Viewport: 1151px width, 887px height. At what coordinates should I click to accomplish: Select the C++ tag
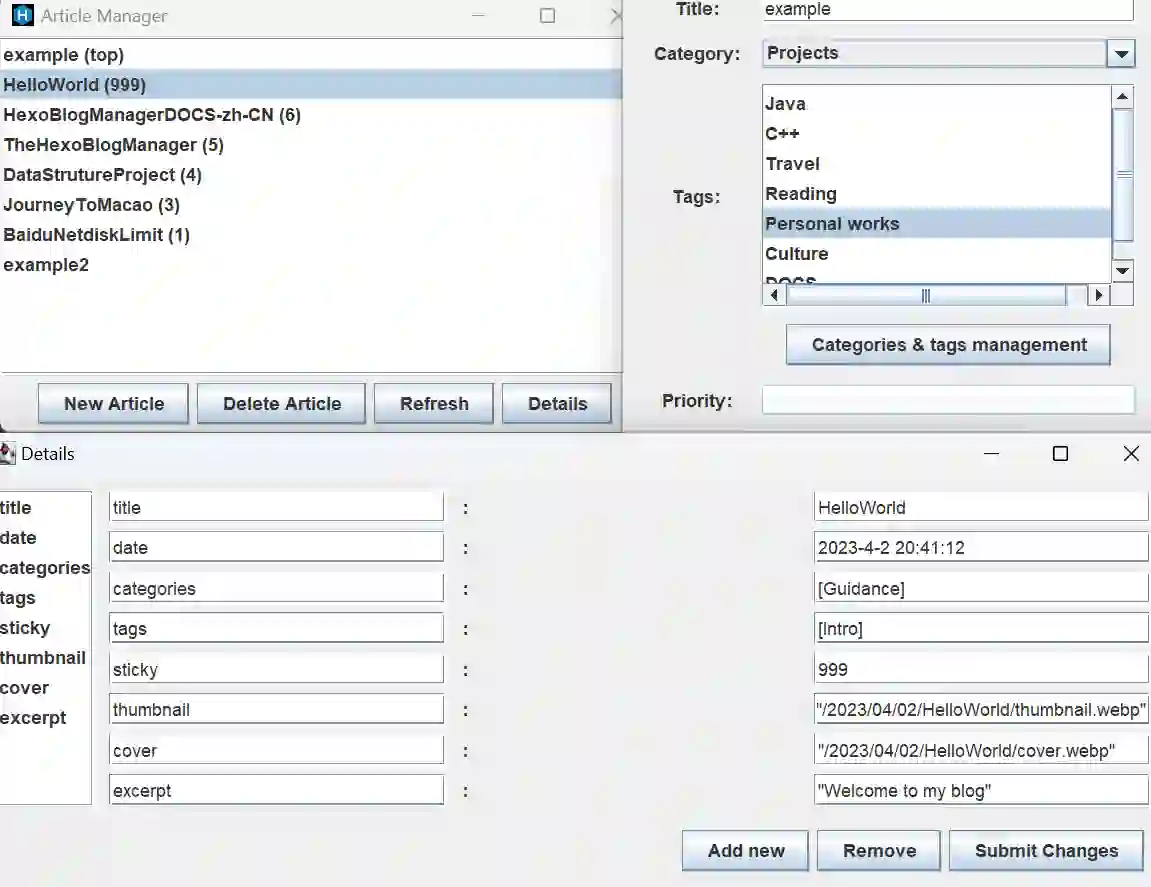pos(937,134)
